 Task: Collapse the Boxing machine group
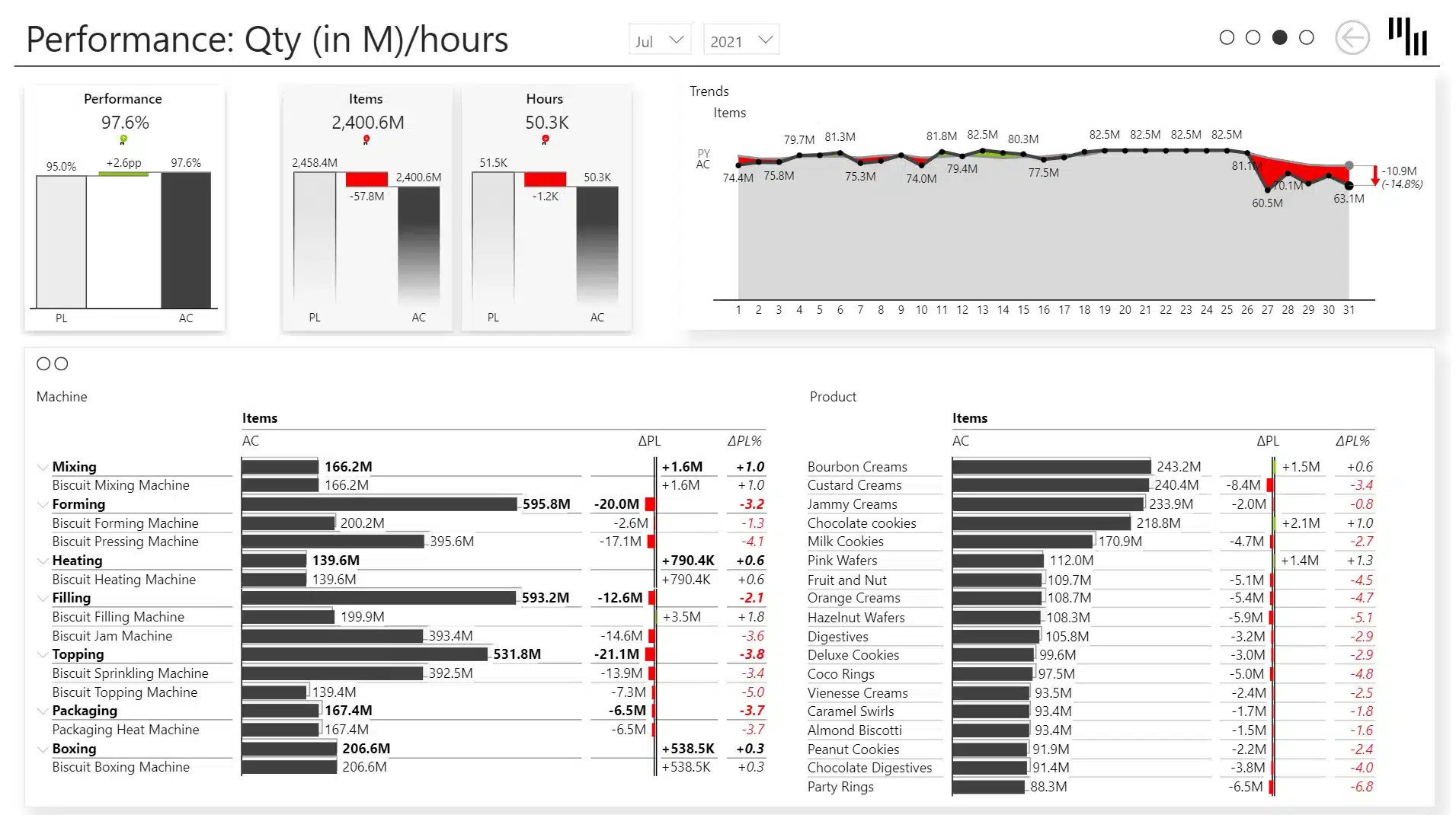coord(43,749)
